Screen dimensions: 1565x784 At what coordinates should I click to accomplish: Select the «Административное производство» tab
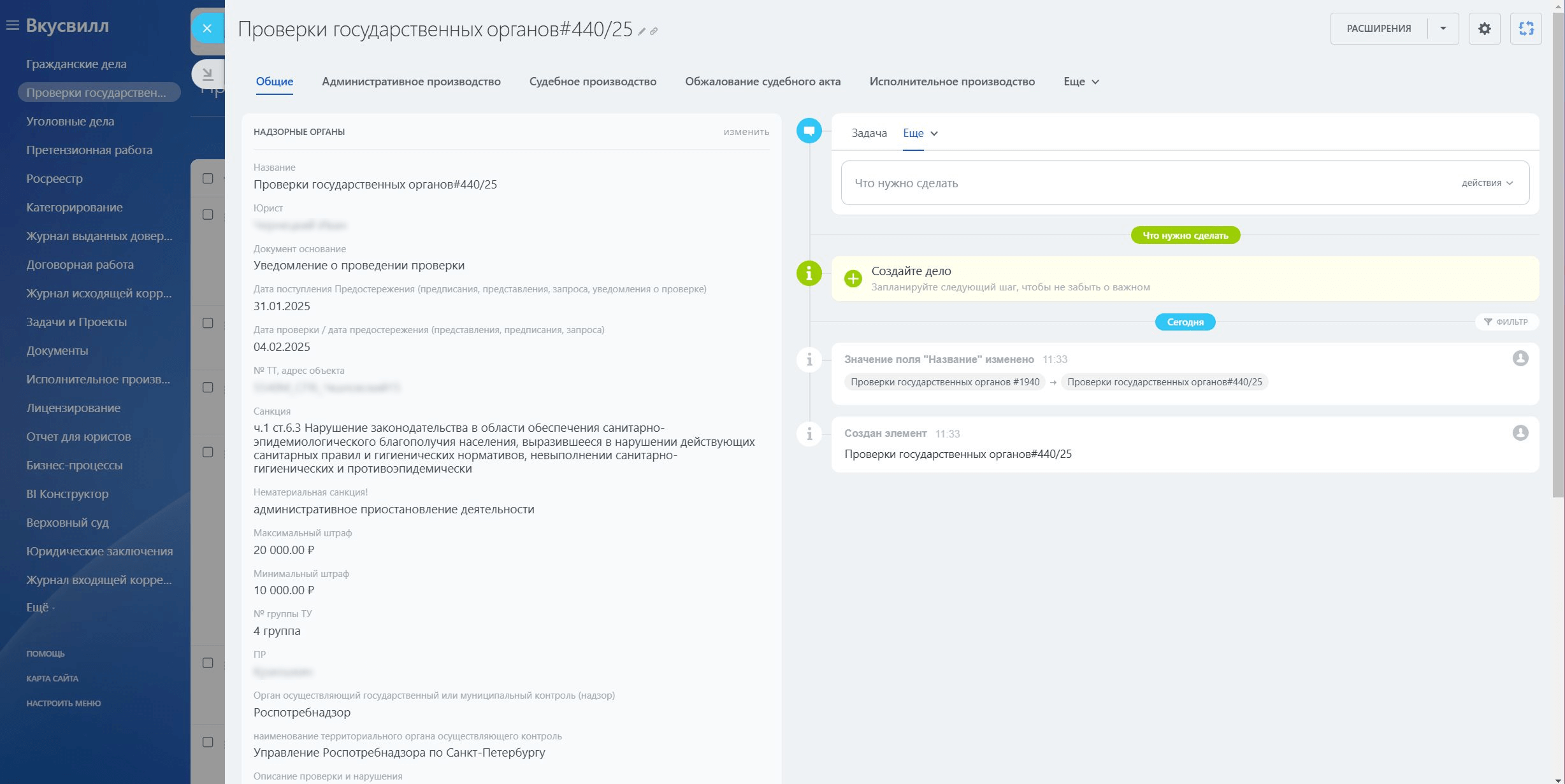(411, 81)
